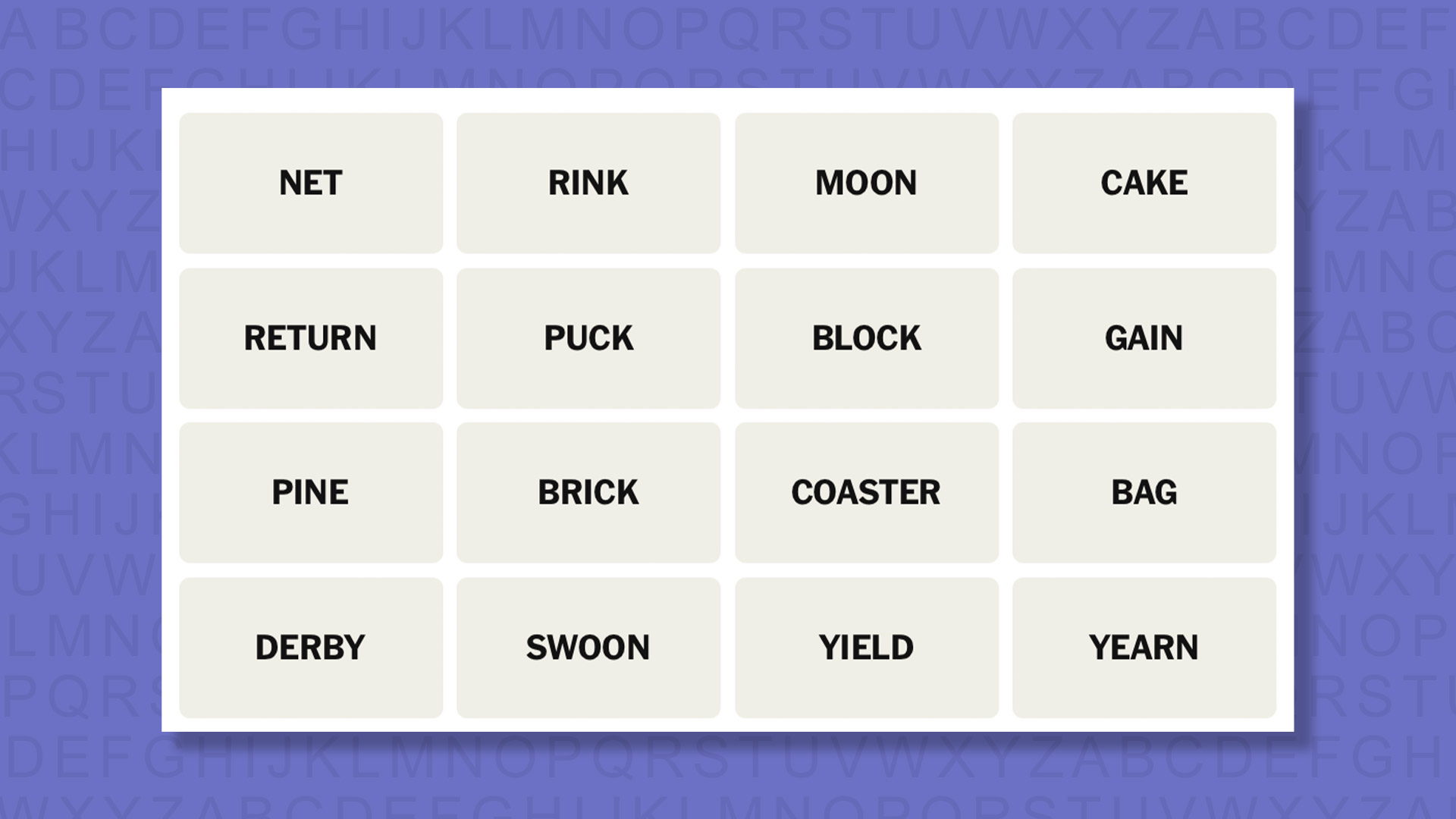Click the COASTER tile
The height and width of the screenshot is (819, 1456).
[x=866, y=492]
